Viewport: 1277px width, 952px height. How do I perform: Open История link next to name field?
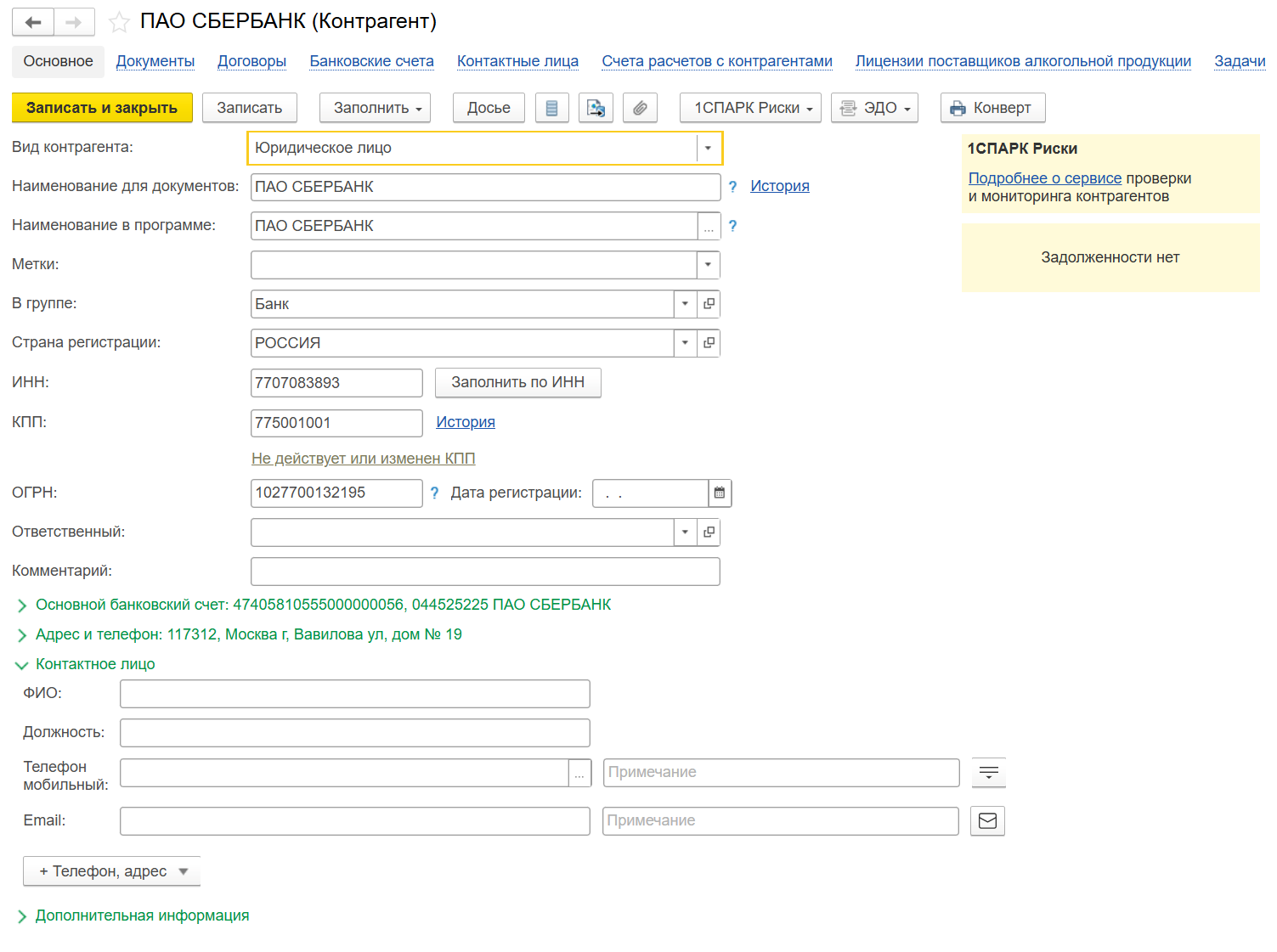coord(779,187)
